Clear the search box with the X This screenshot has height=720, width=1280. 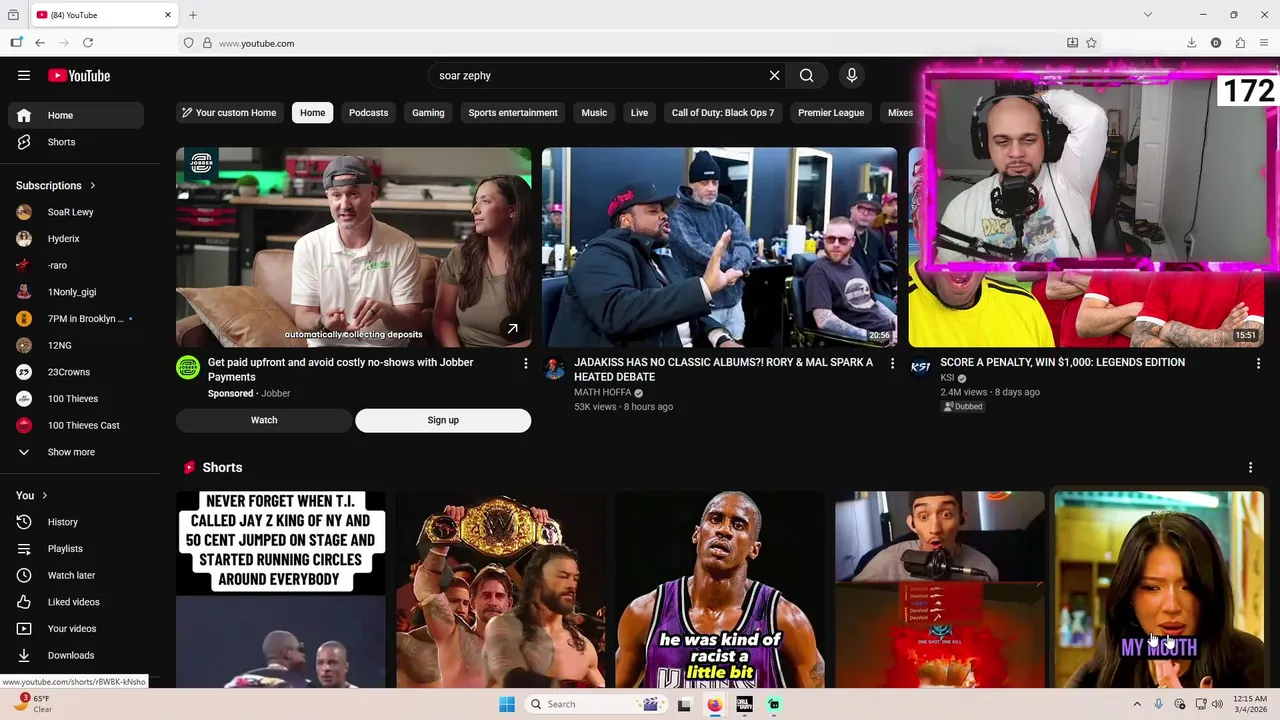[x=774, y=75]
